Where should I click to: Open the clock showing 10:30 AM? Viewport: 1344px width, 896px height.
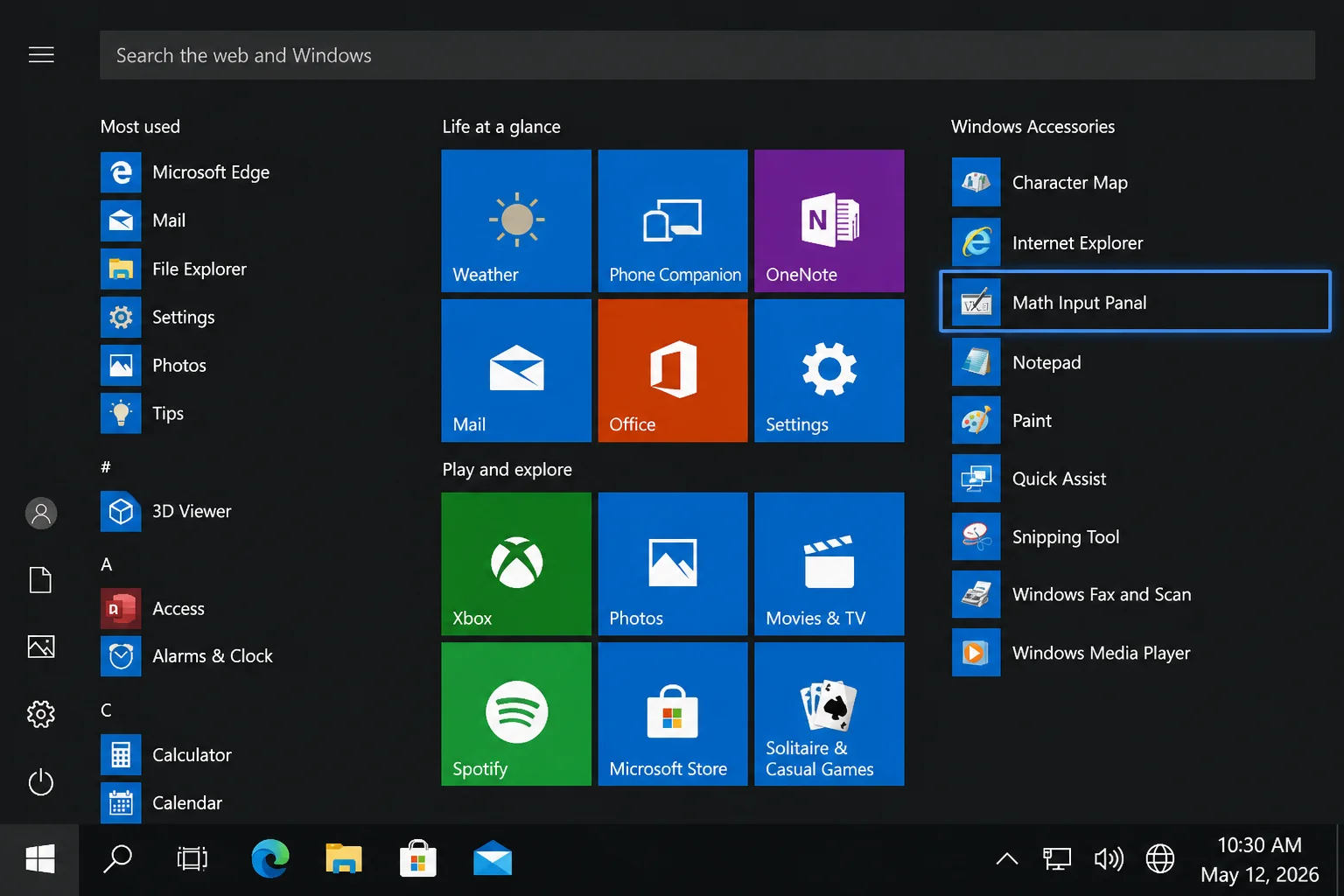(x=1260, y=859)
